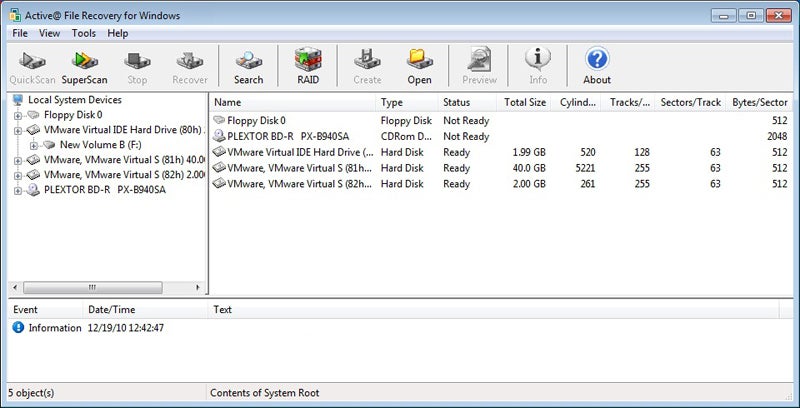Click tree panel horizontal scrollbar thumb
Viewport: 800px width, 408px height.
pos(92,288)
